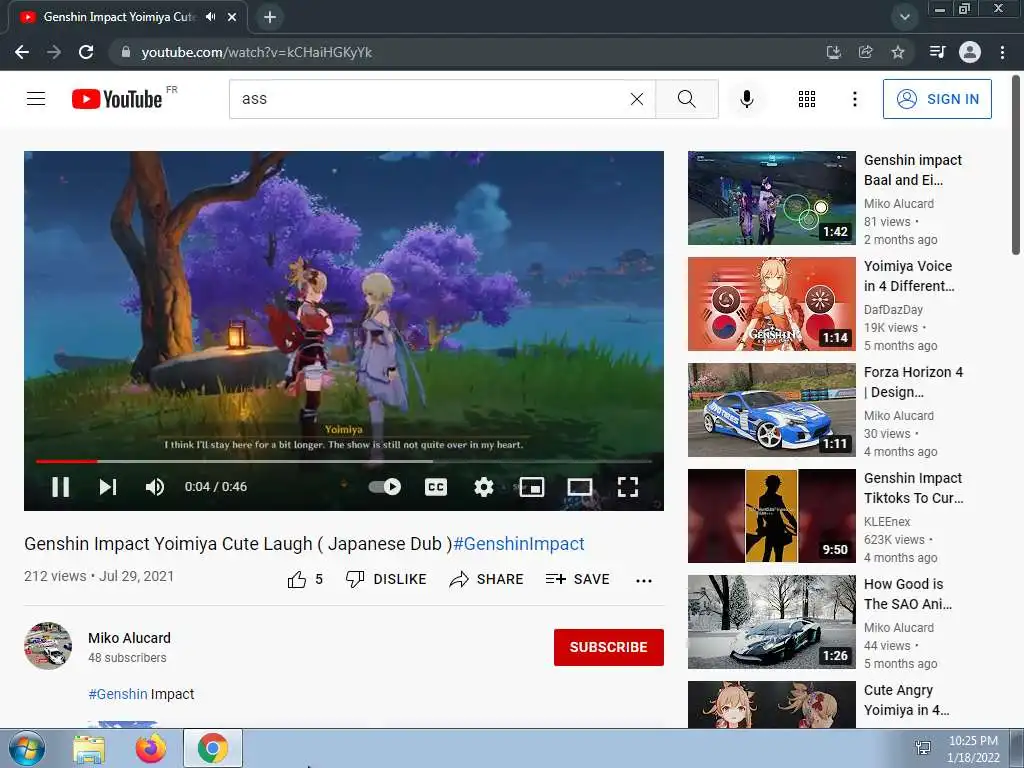This screenshot has width=1024, height=768.
Task: Clear the search query X
Action: 637,99
